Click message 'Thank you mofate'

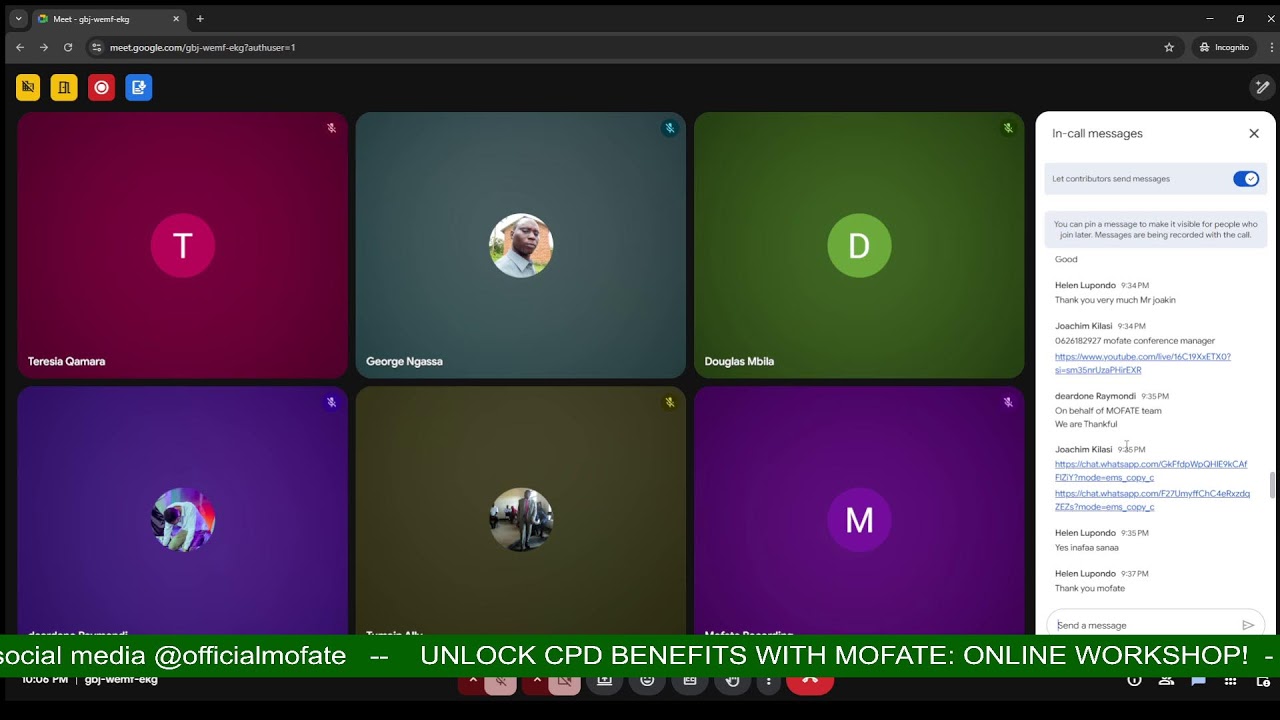(x=1090, y=589)
